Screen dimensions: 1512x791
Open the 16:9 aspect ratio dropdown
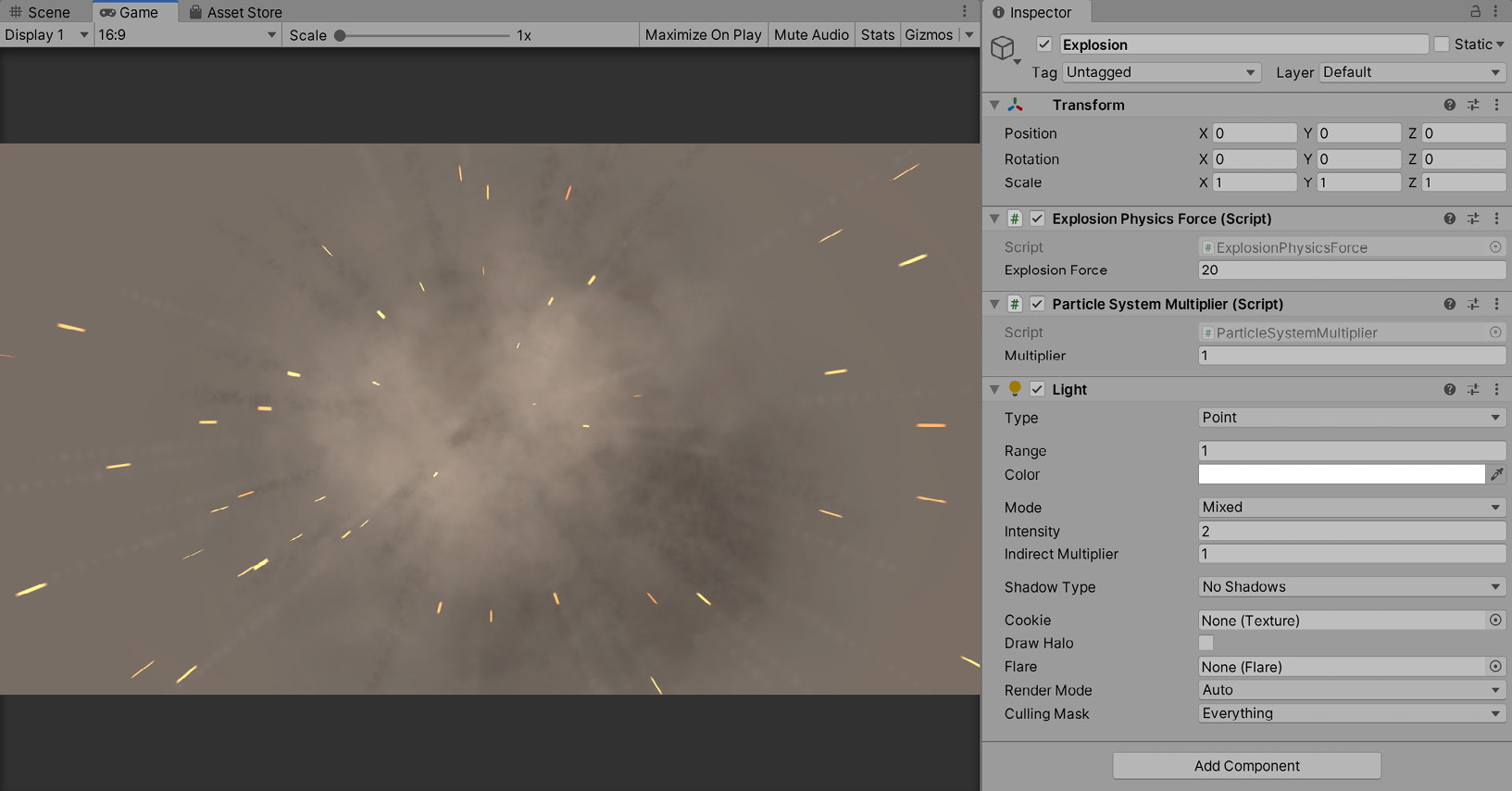point(187,34)
